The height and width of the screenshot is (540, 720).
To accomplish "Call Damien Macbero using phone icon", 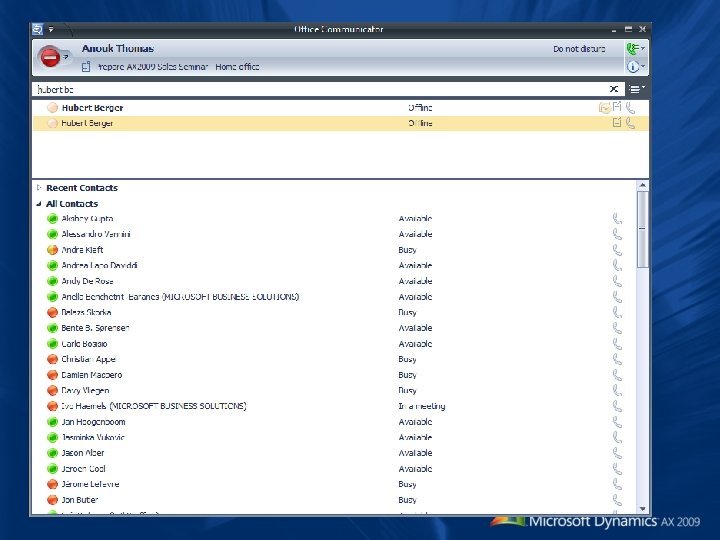I will [617, 375].
